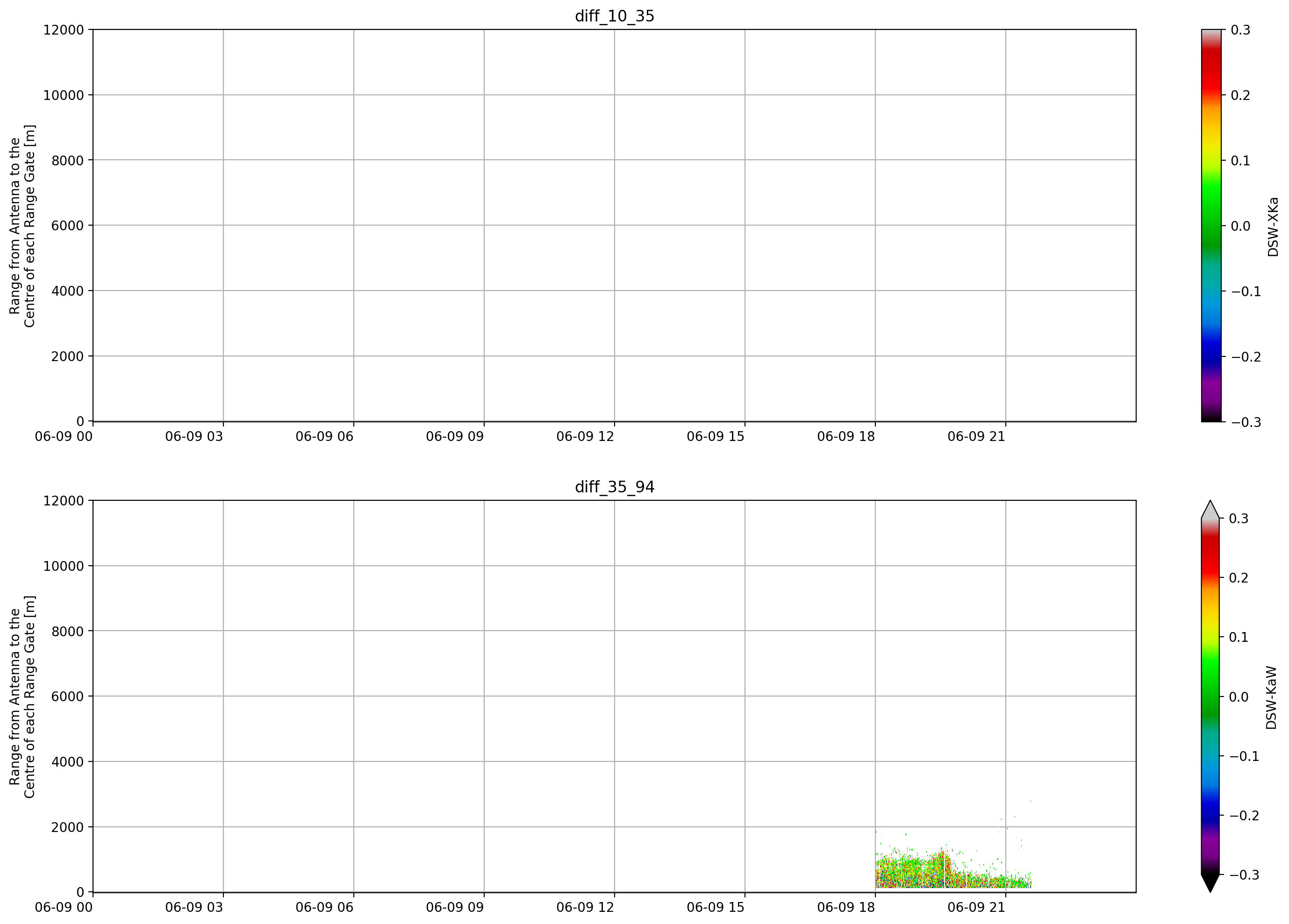Viewport: 1289px width, 924px height.
Task: Select the DSW-XKa colorbar label
Action: pos(1273,227)
